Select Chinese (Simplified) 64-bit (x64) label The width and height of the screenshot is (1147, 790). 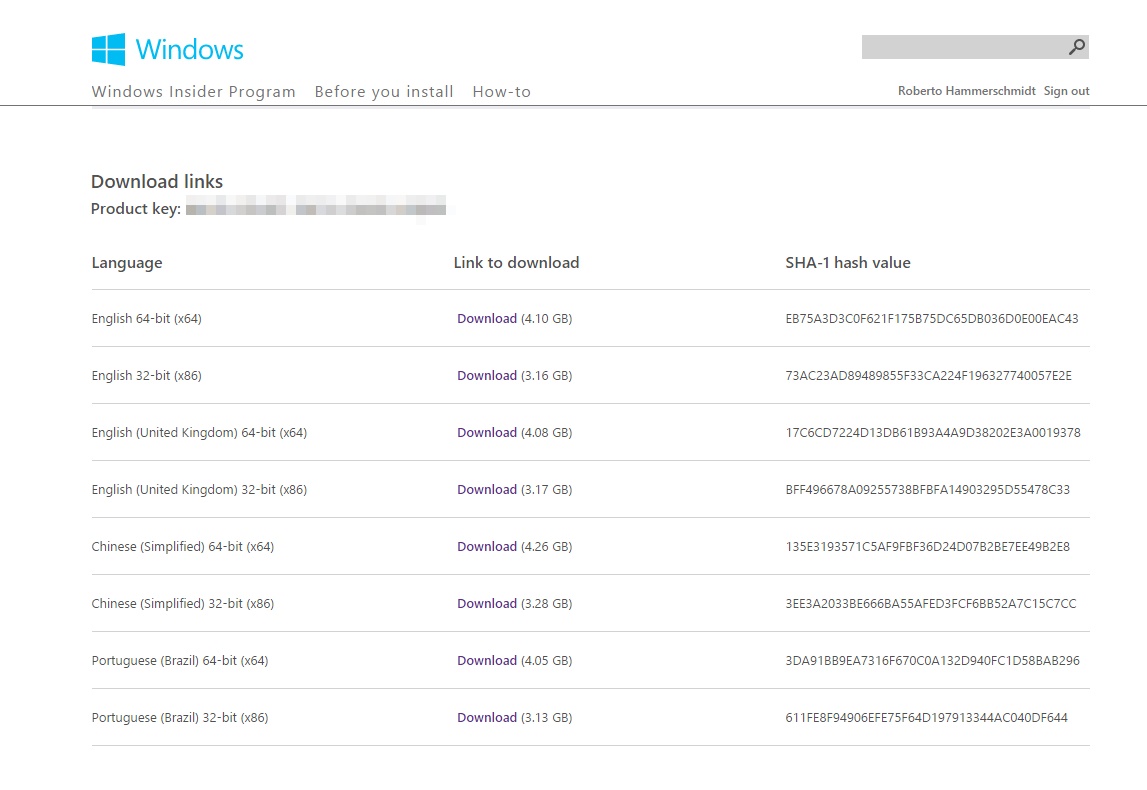[x=183, y=547]
